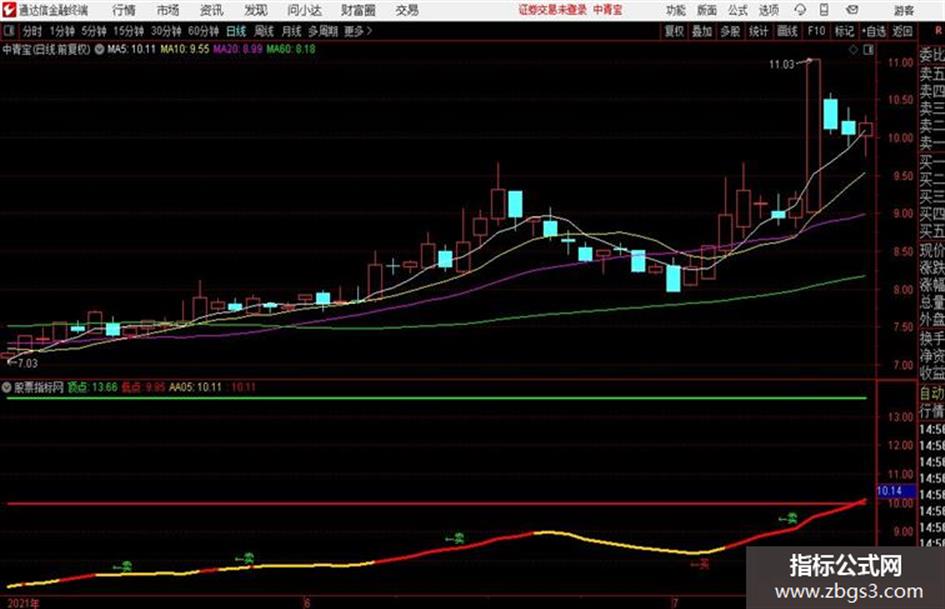Click the 多股 multi-stock button

tap(730, 31)
